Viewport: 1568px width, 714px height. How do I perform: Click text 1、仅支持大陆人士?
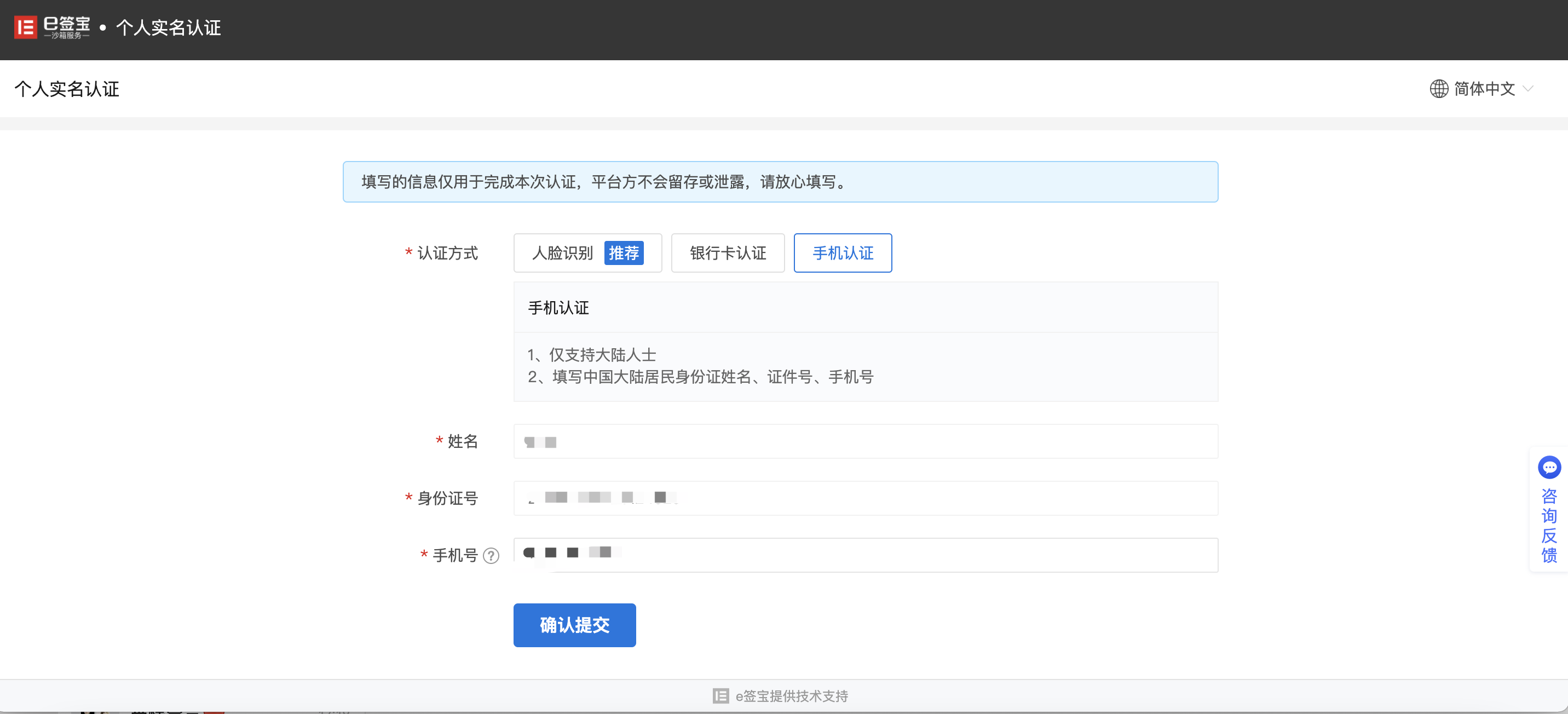[592, 354]
